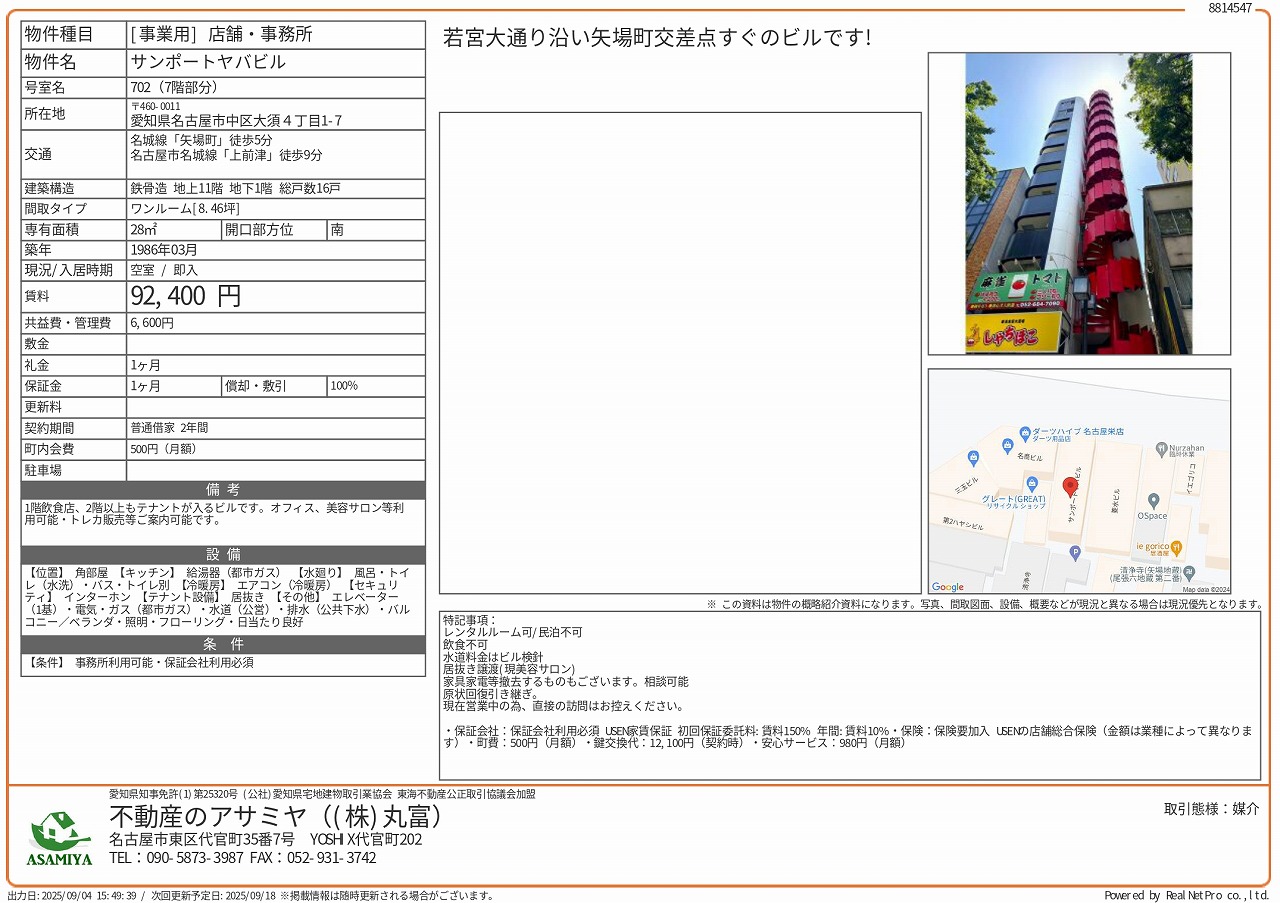Image resolution: width=1280 pixels, height=903 pixels.
Task: Click the 備考 section header
Action: pos(223,490)
